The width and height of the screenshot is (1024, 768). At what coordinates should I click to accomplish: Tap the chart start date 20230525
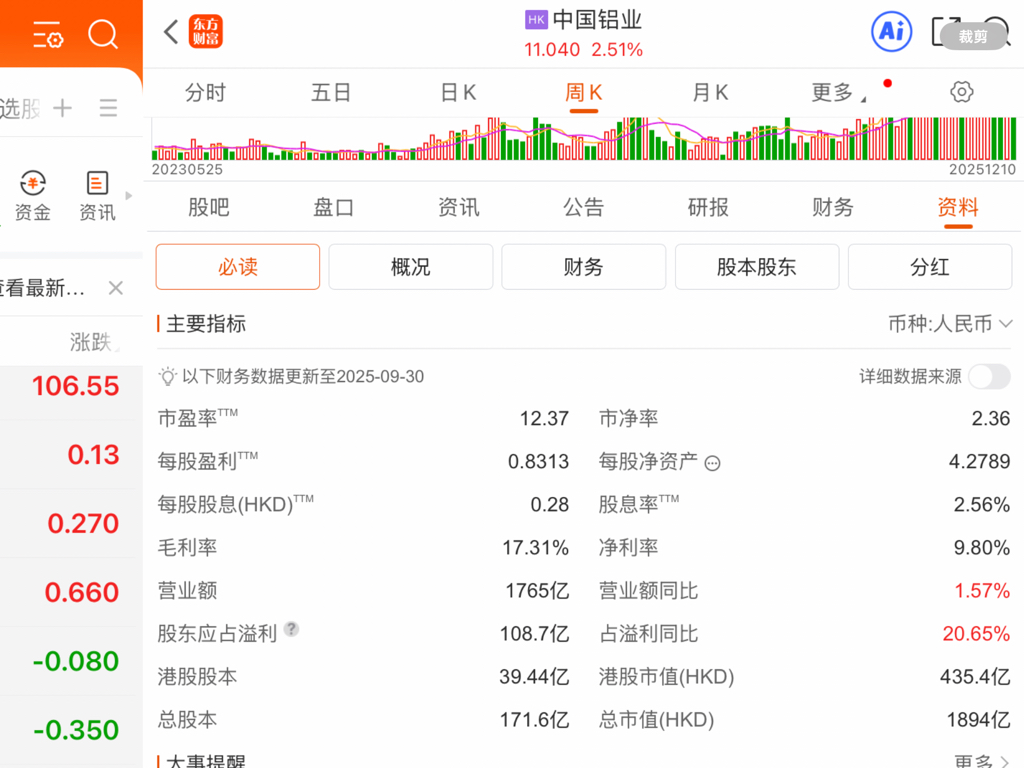point(187,169)
